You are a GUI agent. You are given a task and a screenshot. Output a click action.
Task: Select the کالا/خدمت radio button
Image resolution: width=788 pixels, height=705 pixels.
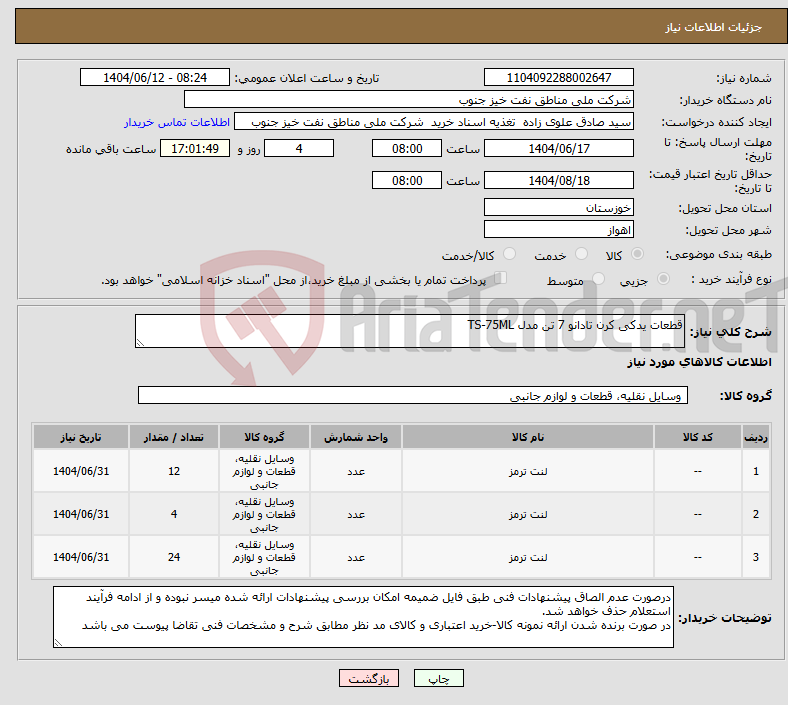pyautogui.click(x=509, y=254)
